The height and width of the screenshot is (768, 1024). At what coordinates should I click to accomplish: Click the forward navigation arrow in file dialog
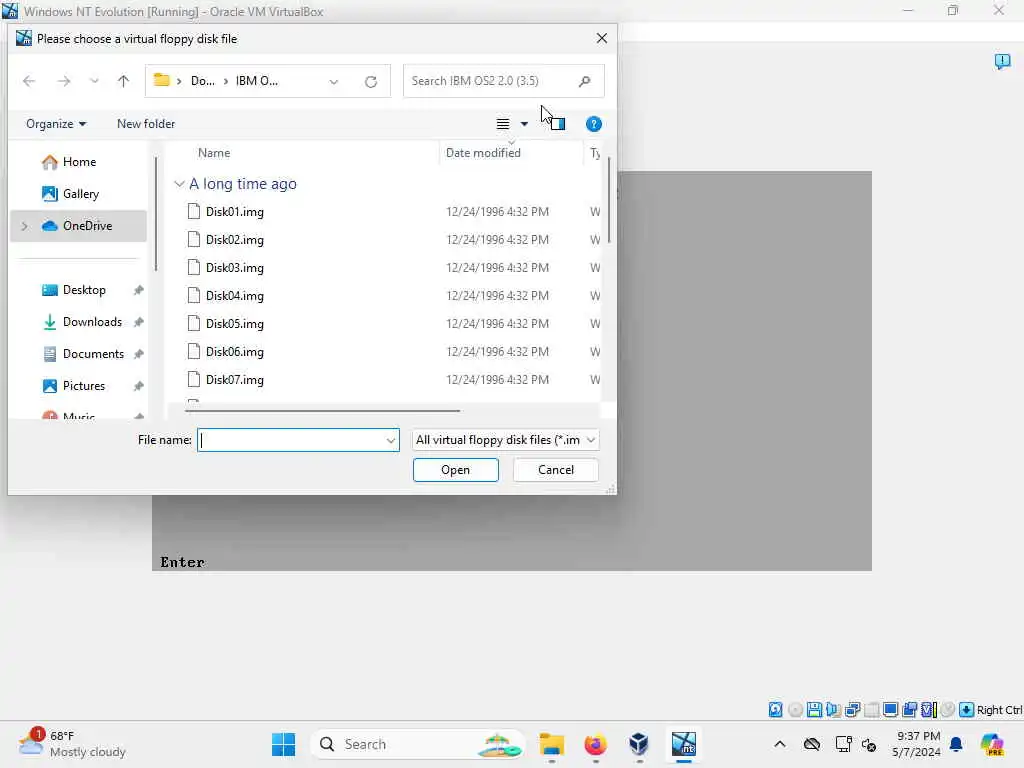(64, 81)
